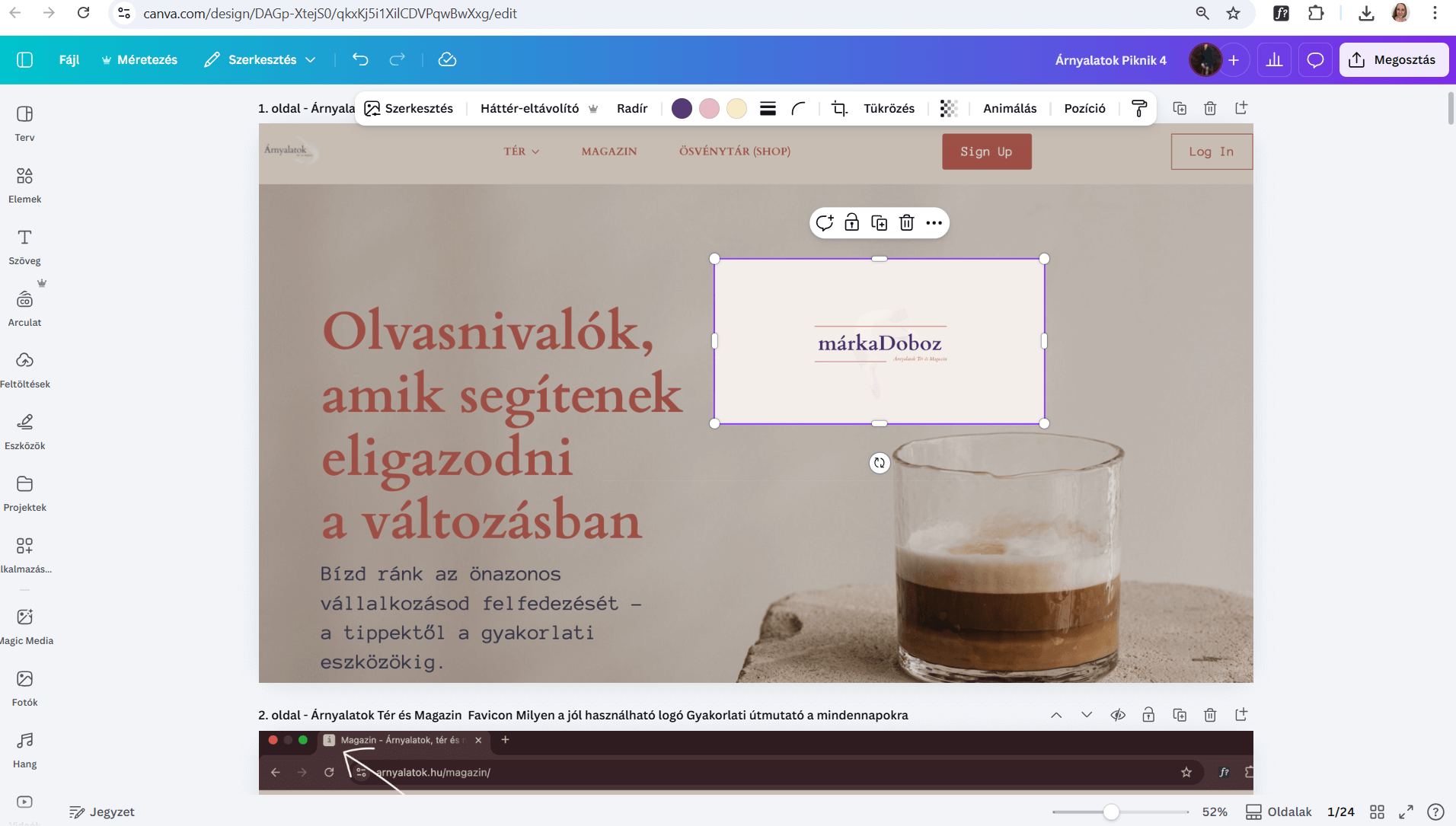Click Háttér-eltávolító background remover

pyautogui.click(x=539, y=108)
